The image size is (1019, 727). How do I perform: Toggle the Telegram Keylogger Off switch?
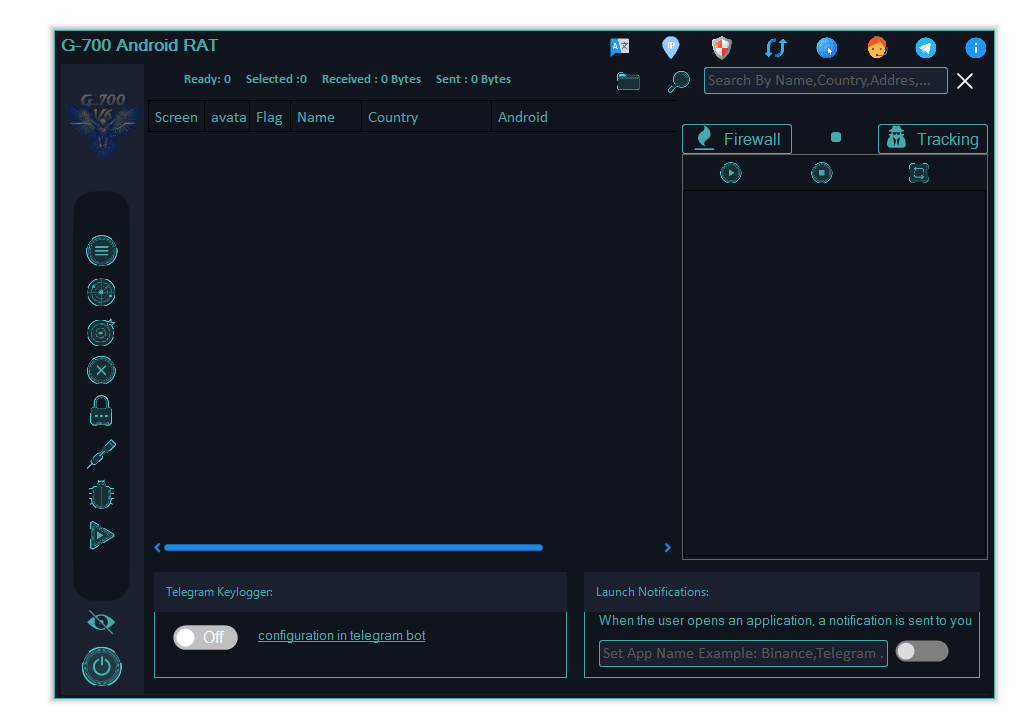[205, 637]
